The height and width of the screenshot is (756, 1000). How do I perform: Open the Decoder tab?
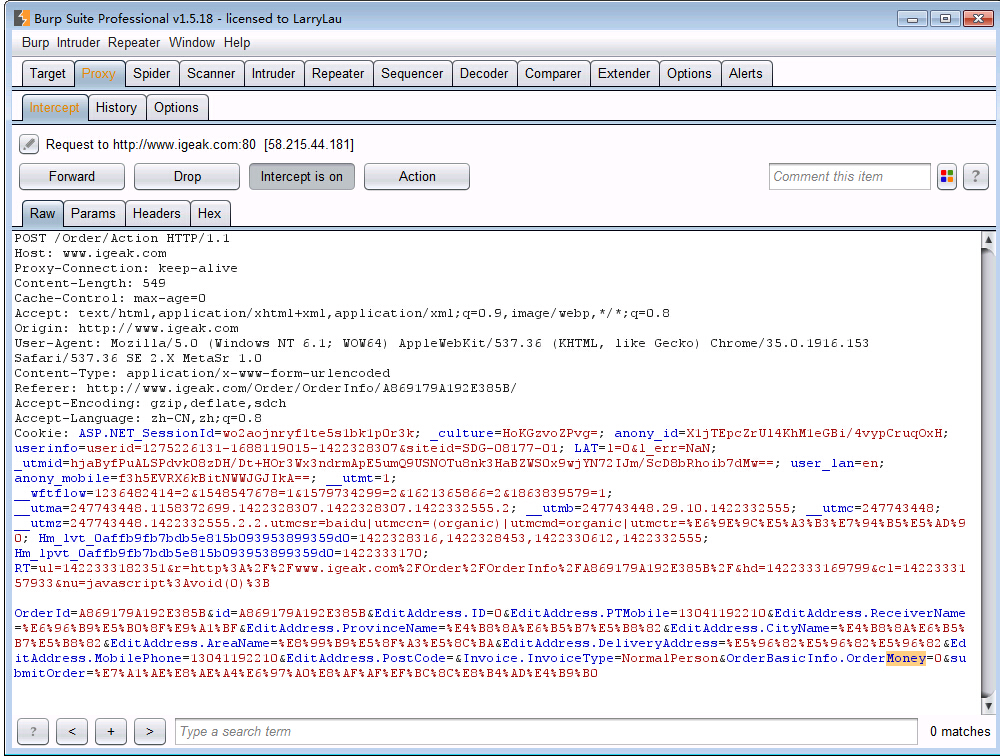coord(484,73)
